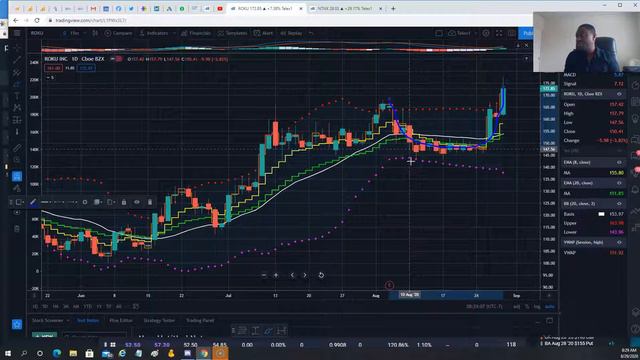Image resolution: width=640 pixels, height=360 pixels.
Task: Zoom out the chart with minus button
Action: tap(264, 275)
